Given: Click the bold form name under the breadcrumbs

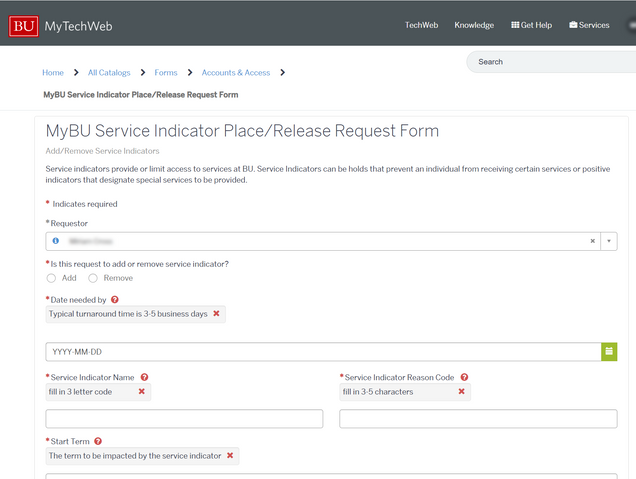Looking at the screenshot, I should (x=141, y=95).
